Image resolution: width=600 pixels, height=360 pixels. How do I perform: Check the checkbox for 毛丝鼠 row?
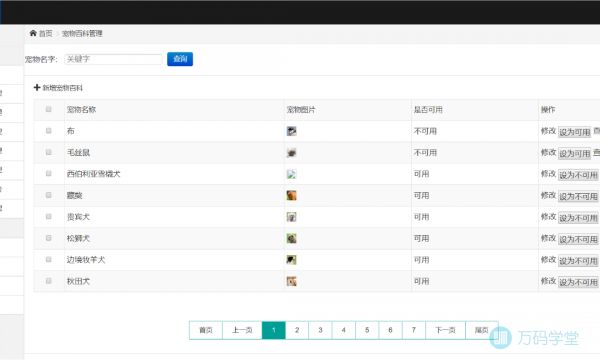point(49,152)
